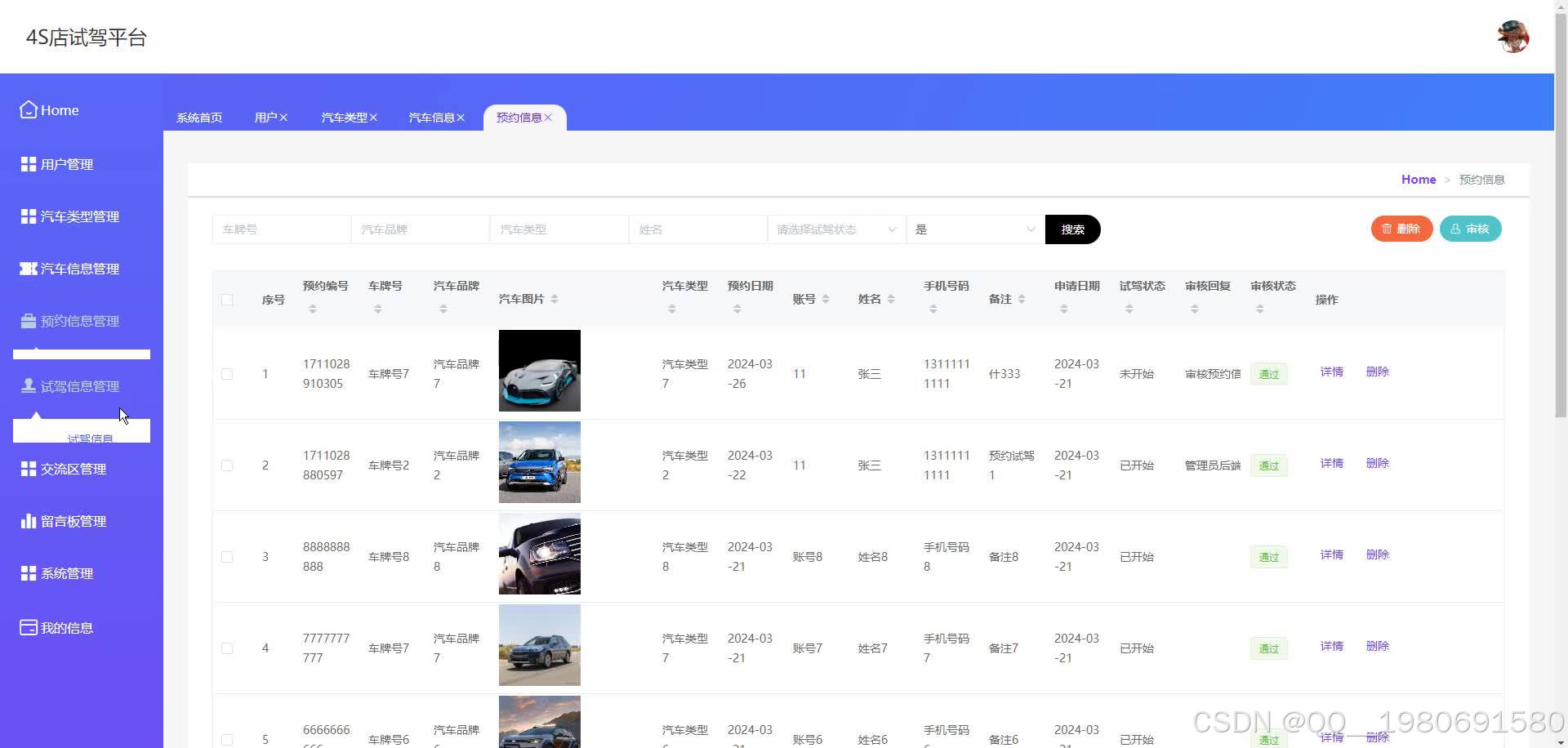Open the 请选择试驾状态 dropdown
1568x748 pixels.
[x=836, y=229]
